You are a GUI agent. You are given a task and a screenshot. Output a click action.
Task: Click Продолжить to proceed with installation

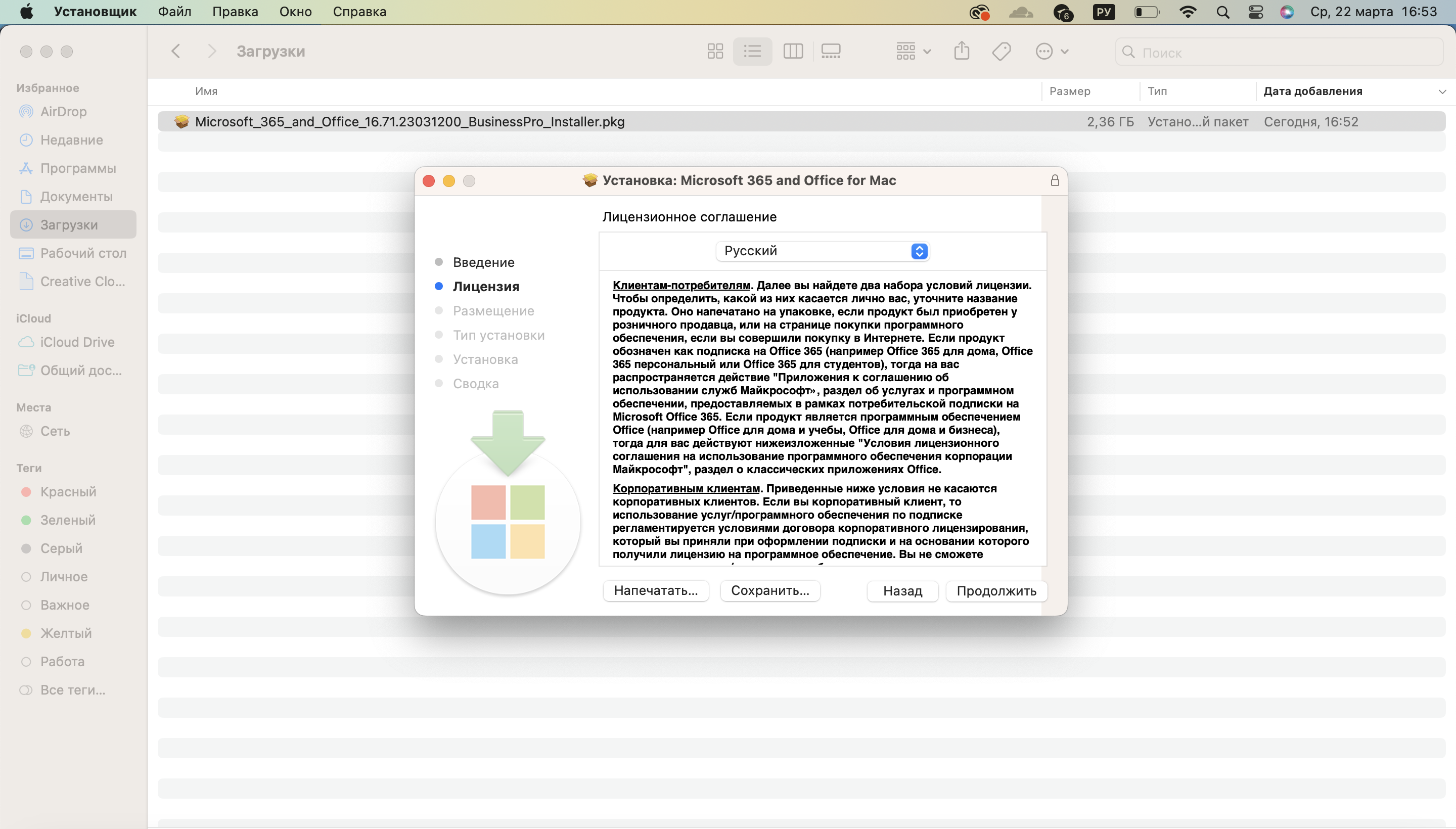click(996, 590)
